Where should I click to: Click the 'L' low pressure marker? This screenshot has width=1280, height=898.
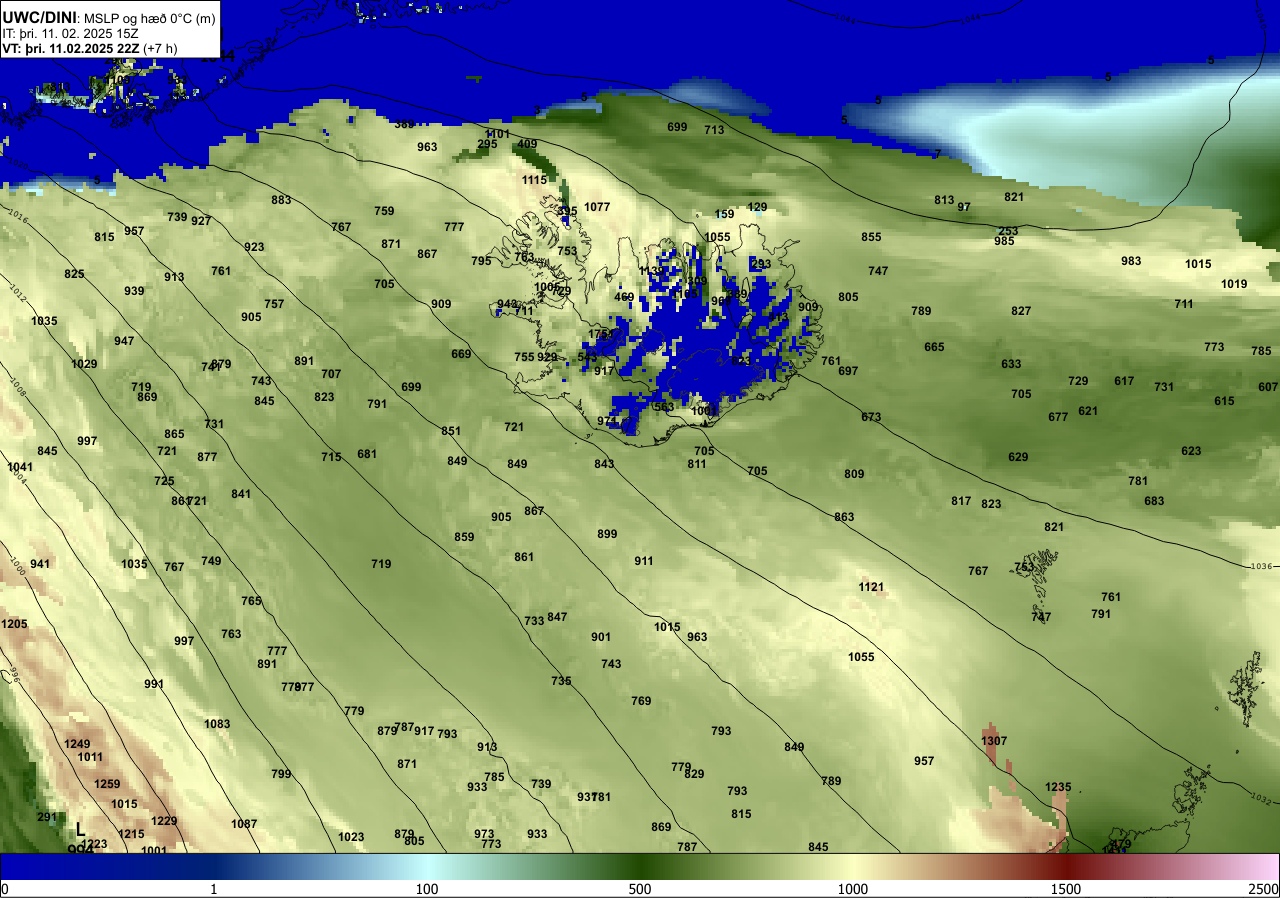pos(81,830)
